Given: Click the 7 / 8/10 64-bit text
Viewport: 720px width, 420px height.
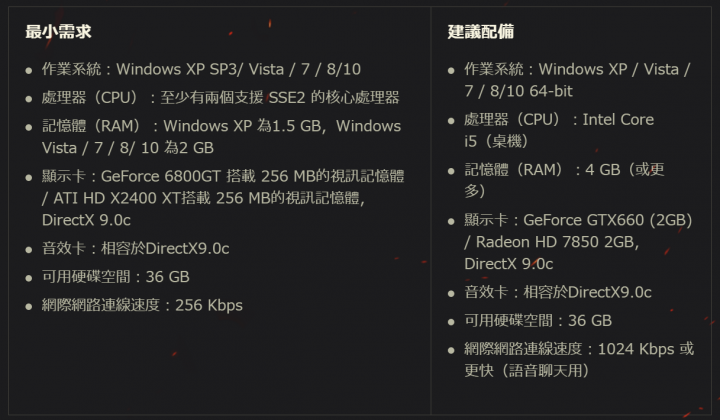Looking at the screenshot, I should pyautogui.click(x=518, y=91).
